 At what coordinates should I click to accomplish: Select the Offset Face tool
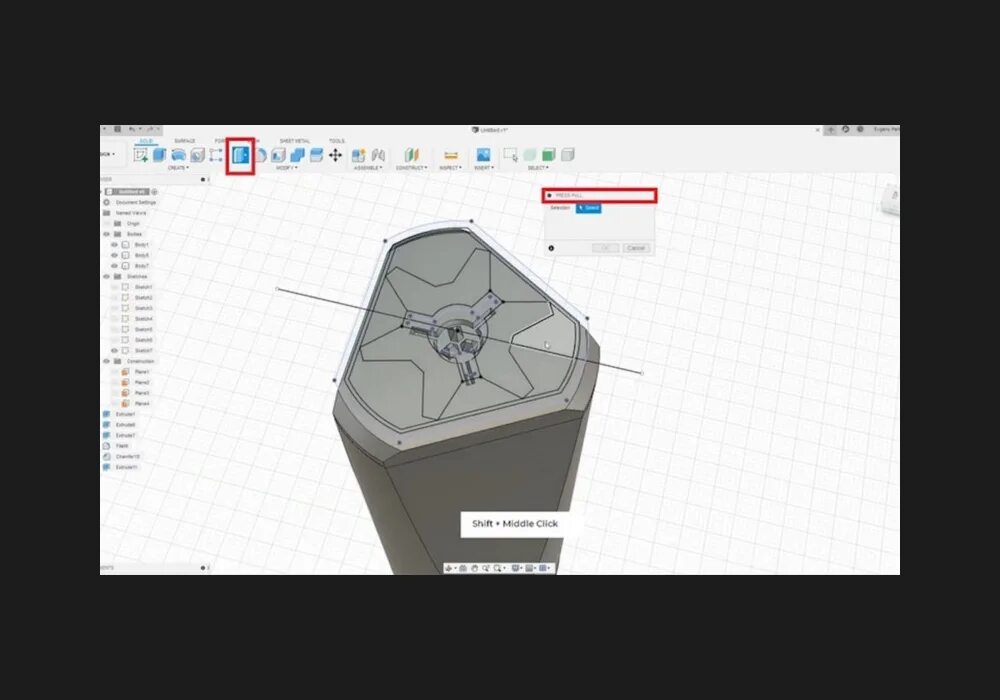pos(316,155)
